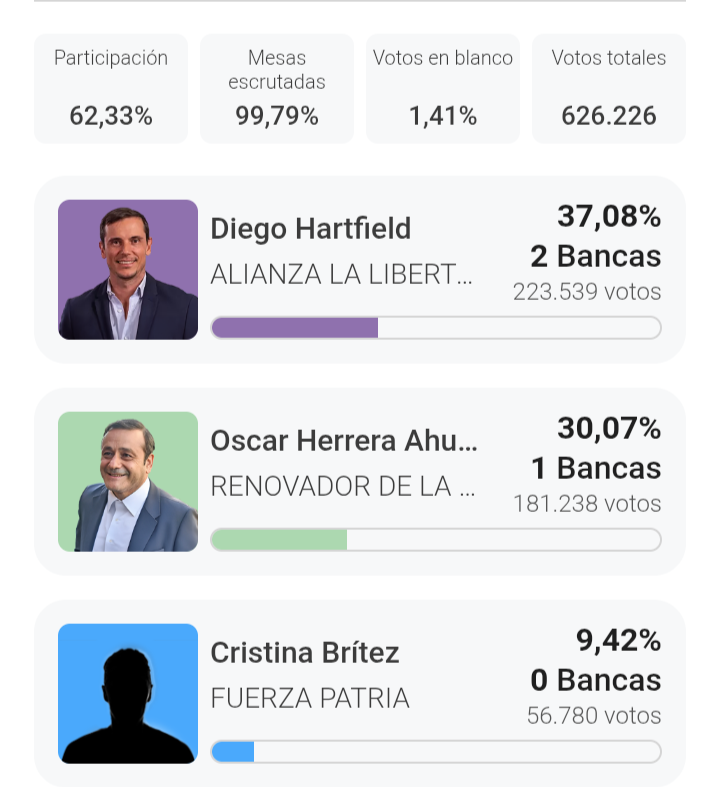This screenshot has height=787, width=720.
Task: Expand truncated ALIANZA LA LIBERT... party name
Action: coord(341,275)
